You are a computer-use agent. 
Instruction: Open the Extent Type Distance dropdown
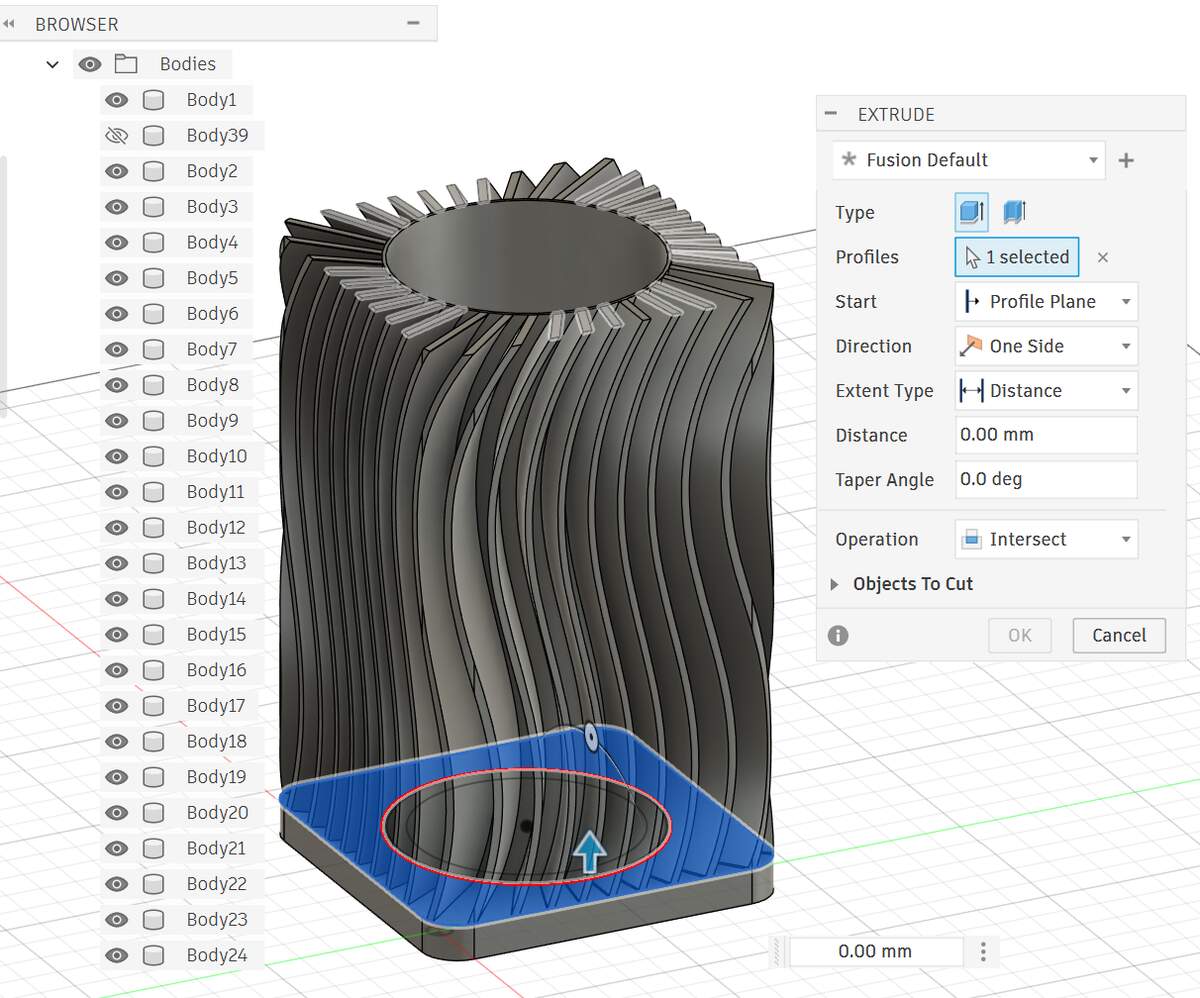tap(1046, 390)
